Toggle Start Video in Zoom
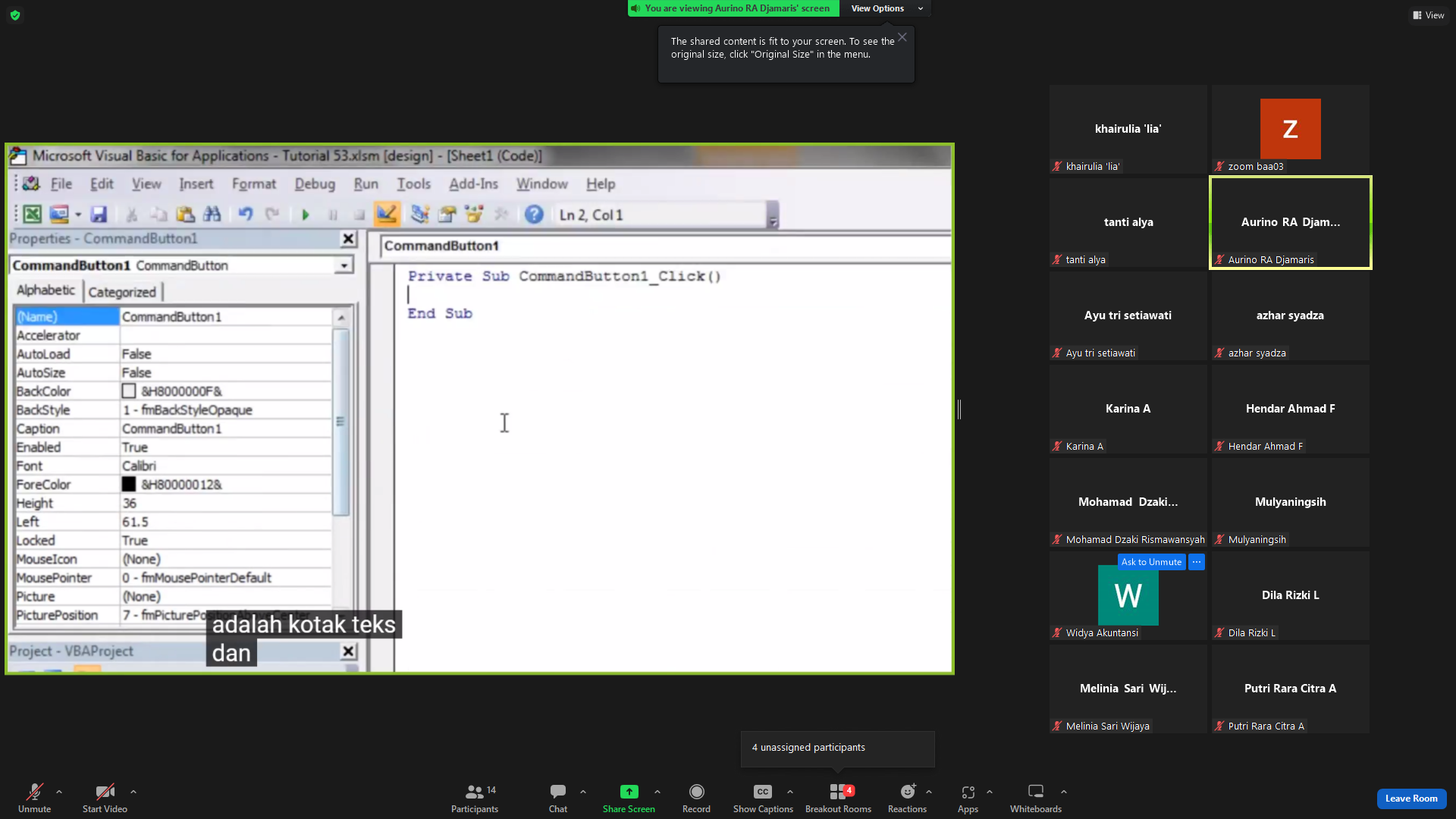 tap(105, 799)
